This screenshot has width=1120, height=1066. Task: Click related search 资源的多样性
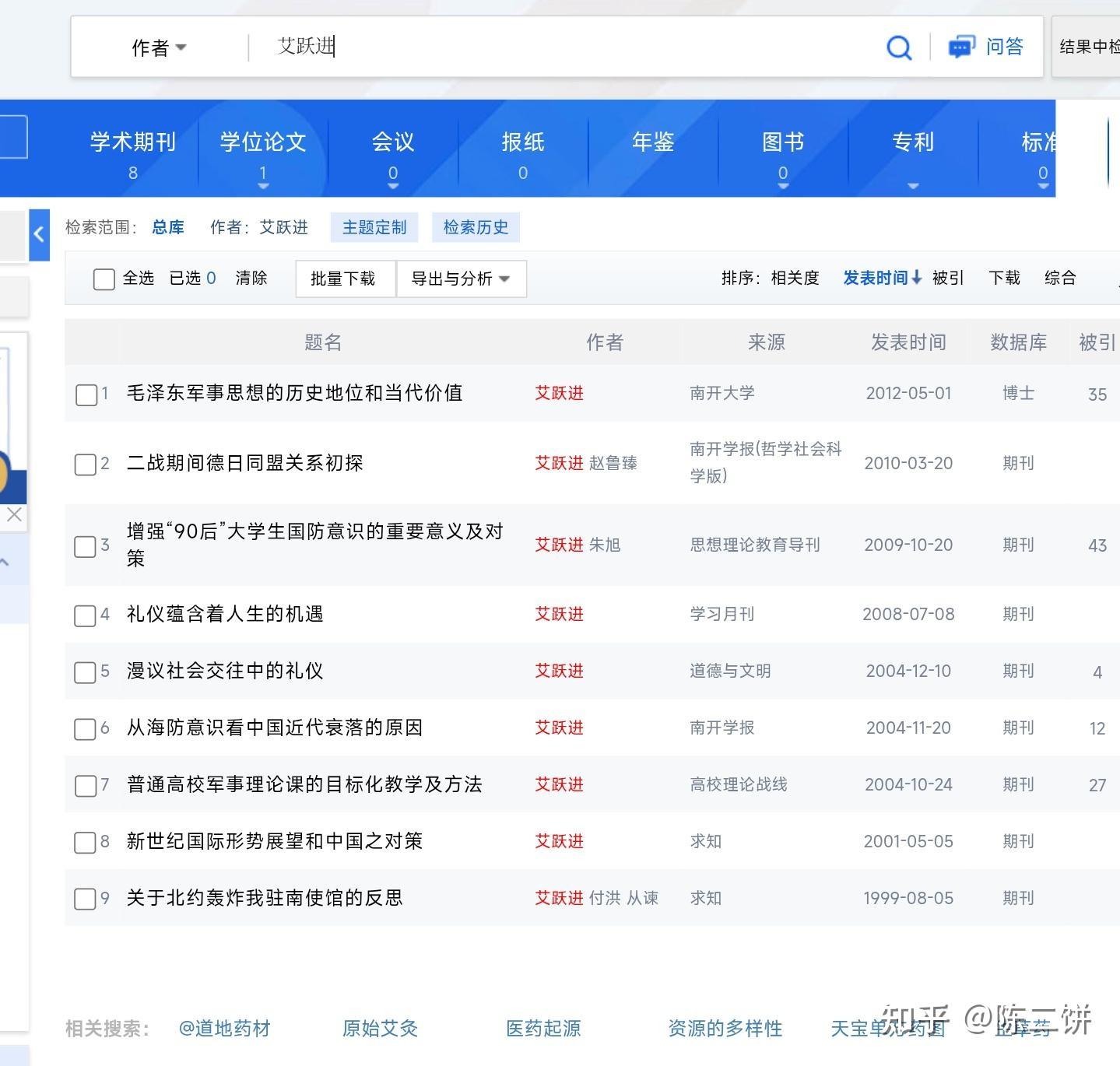[725, 1029]
